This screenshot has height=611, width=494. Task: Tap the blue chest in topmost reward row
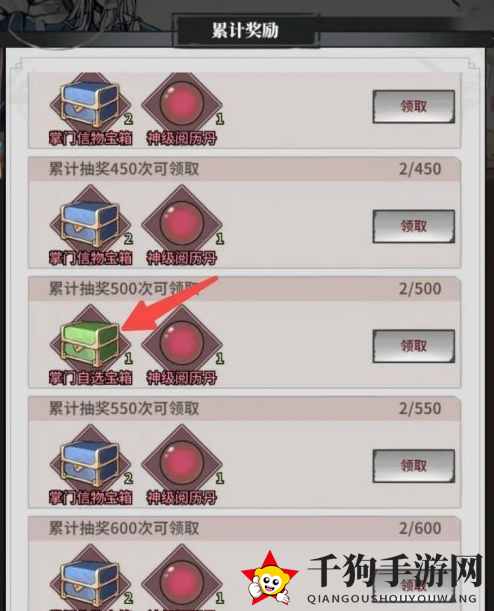[x=90, y=103]
